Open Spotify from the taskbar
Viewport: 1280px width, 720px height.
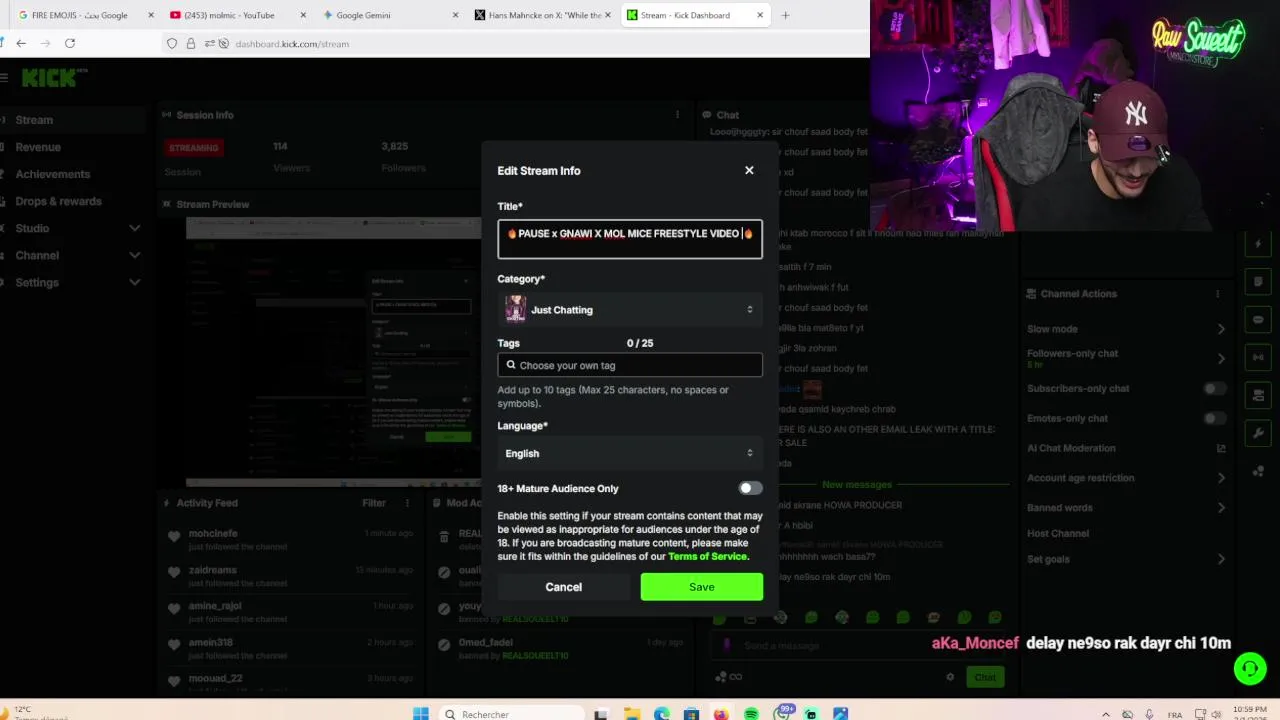pyautogui.click(x=751, y=714)
